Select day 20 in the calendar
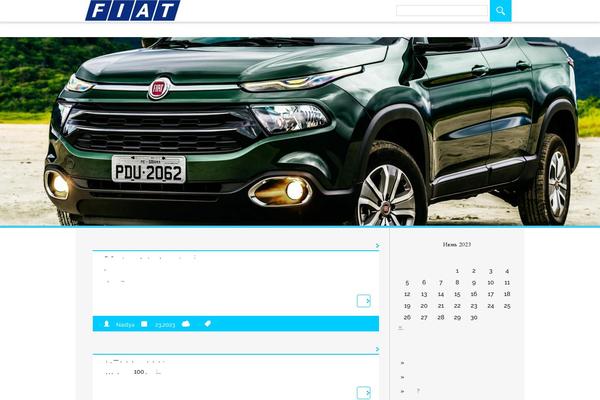The width and height of the screenshot is (600, 400). pyautogui.click(x=424, y=306)
